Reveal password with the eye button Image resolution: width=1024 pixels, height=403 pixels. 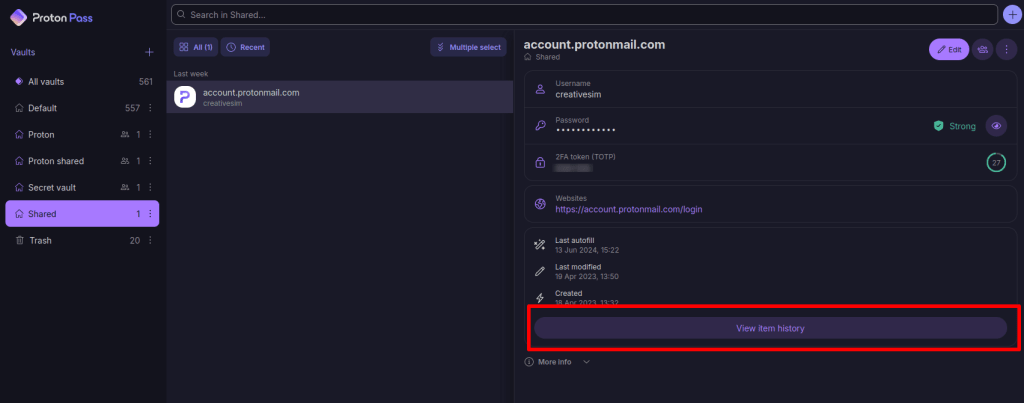(x=996, y=126)
